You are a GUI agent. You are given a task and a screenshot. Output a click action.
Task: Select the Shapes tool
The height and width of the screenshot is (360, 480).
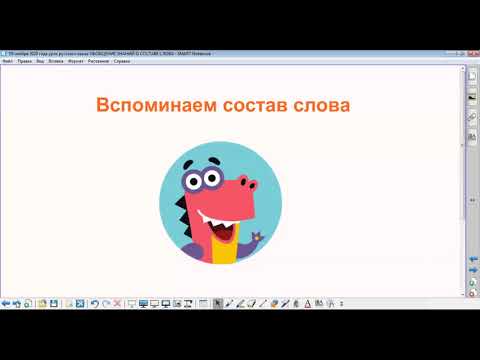point(274,304)
